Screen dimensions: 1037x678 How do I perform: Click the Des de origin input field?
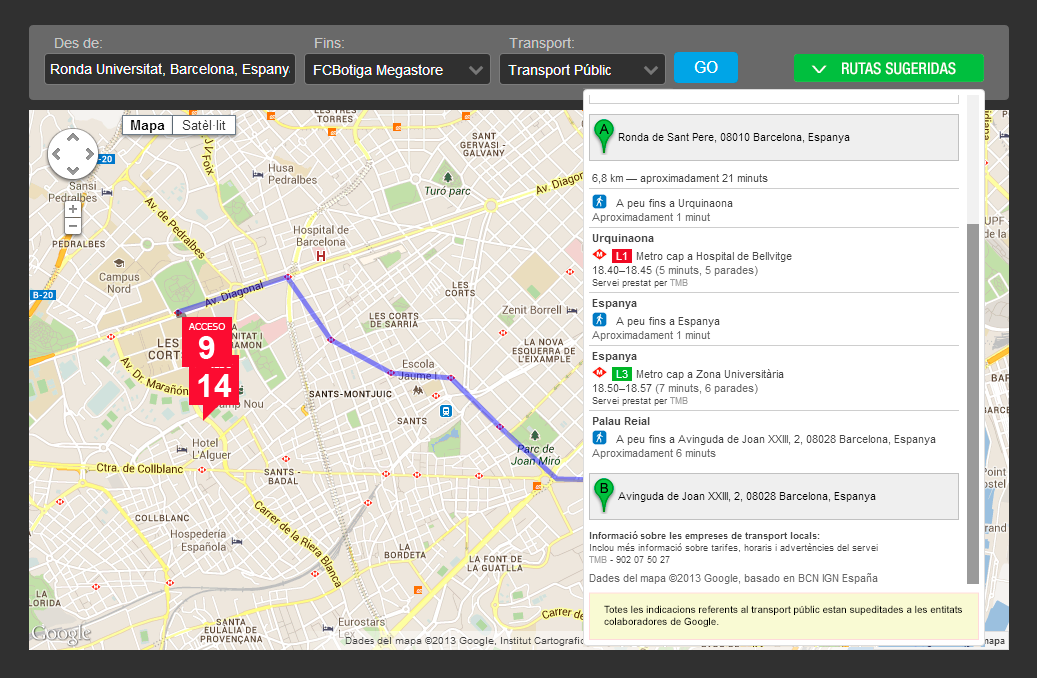(170, 70)
